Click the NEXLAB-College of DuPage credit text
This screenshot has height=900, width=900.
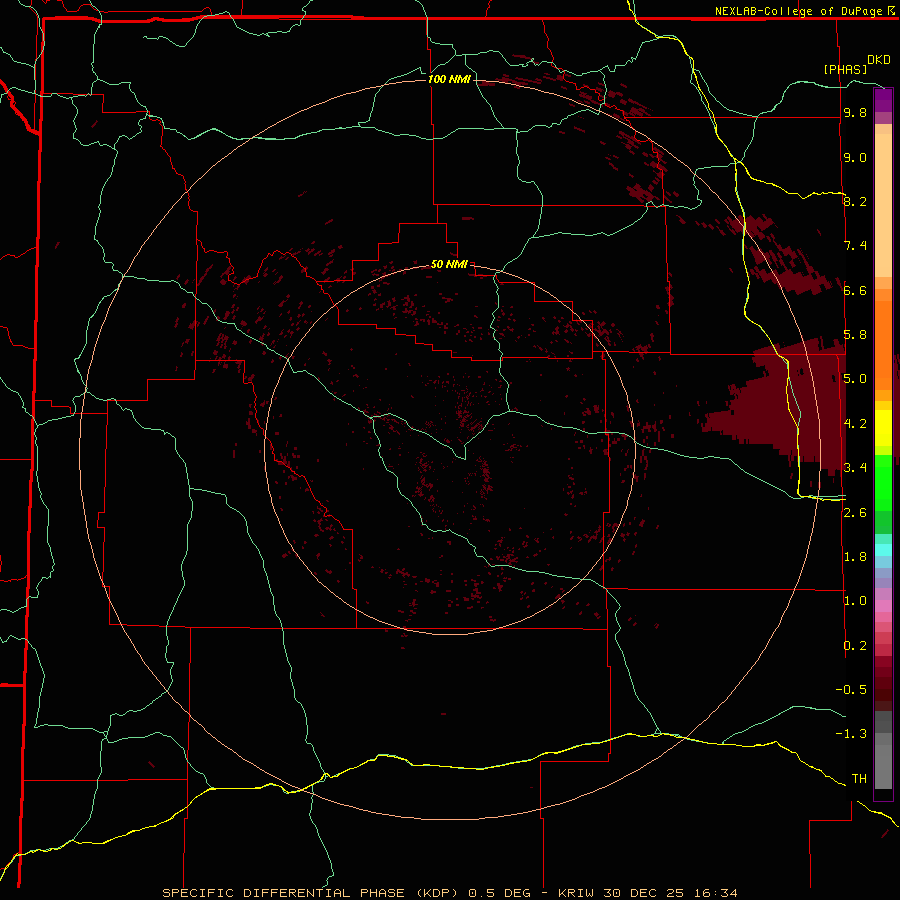pos(799,11)
